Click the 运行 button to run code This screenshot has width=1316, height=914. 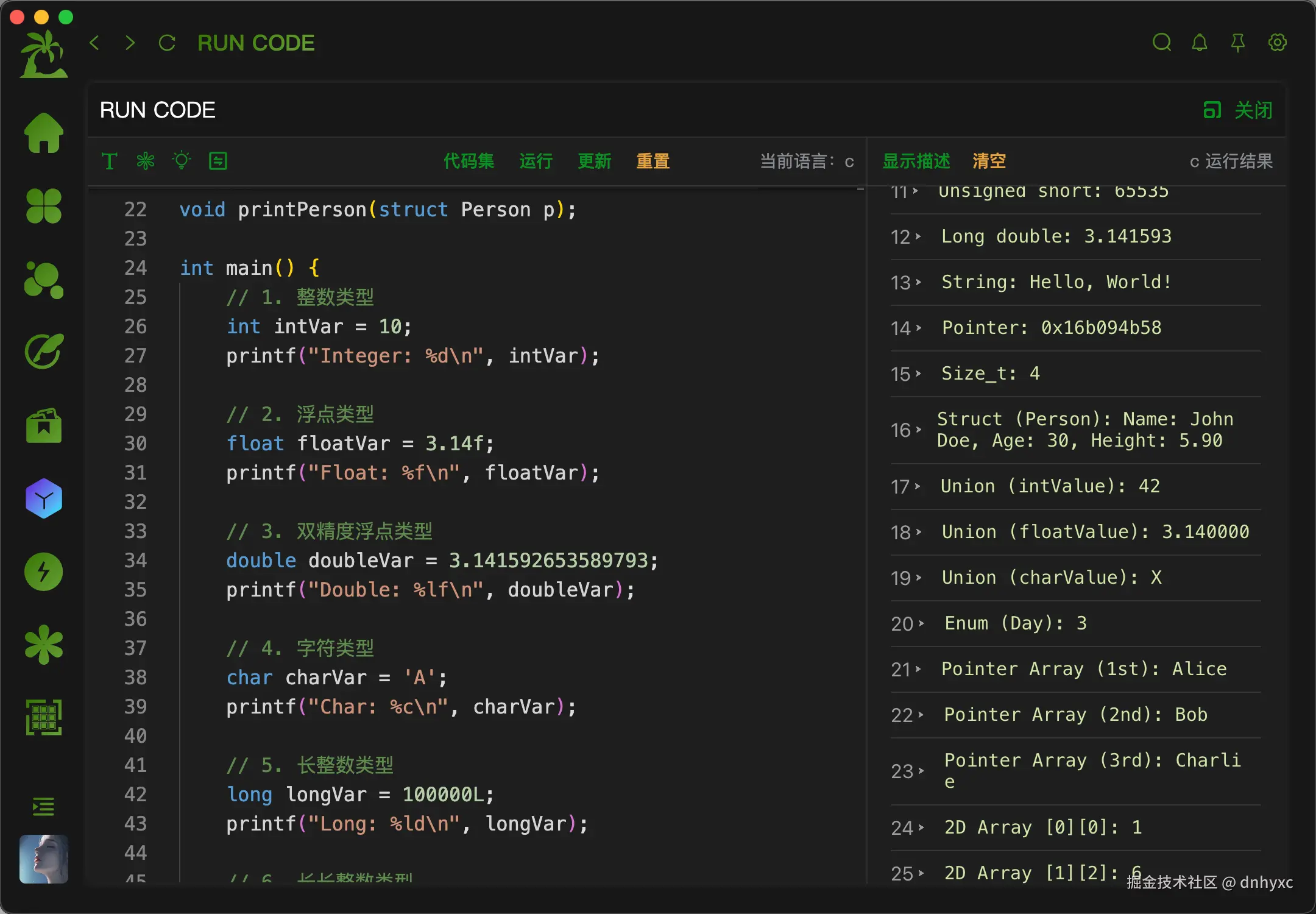tap(536, 161)
